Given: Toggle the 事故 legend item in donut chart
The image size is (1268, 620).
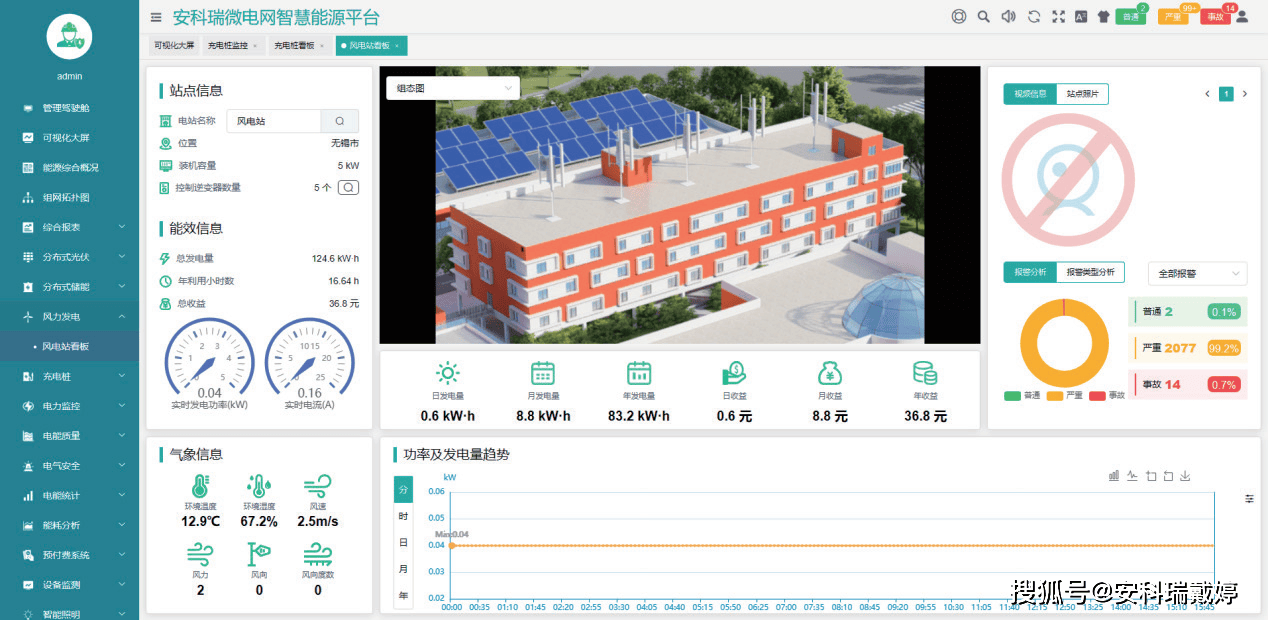Looking at the screenshot, I should pos(1106,395).
